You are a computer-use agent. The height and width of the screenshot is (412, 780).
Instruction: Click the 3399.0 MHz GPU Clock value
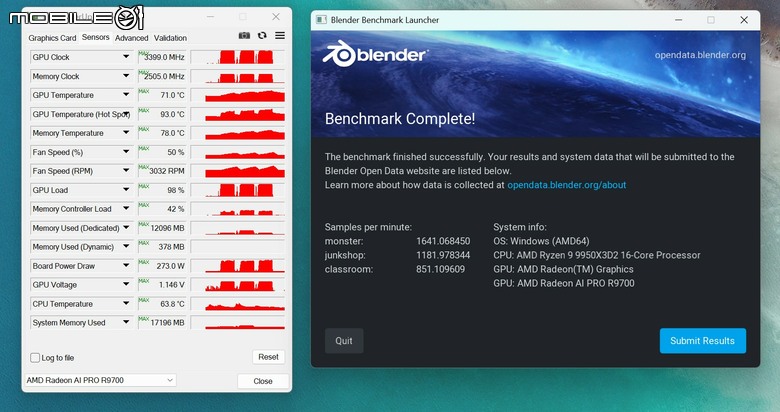pyautogui.click(x=162, y=57)
